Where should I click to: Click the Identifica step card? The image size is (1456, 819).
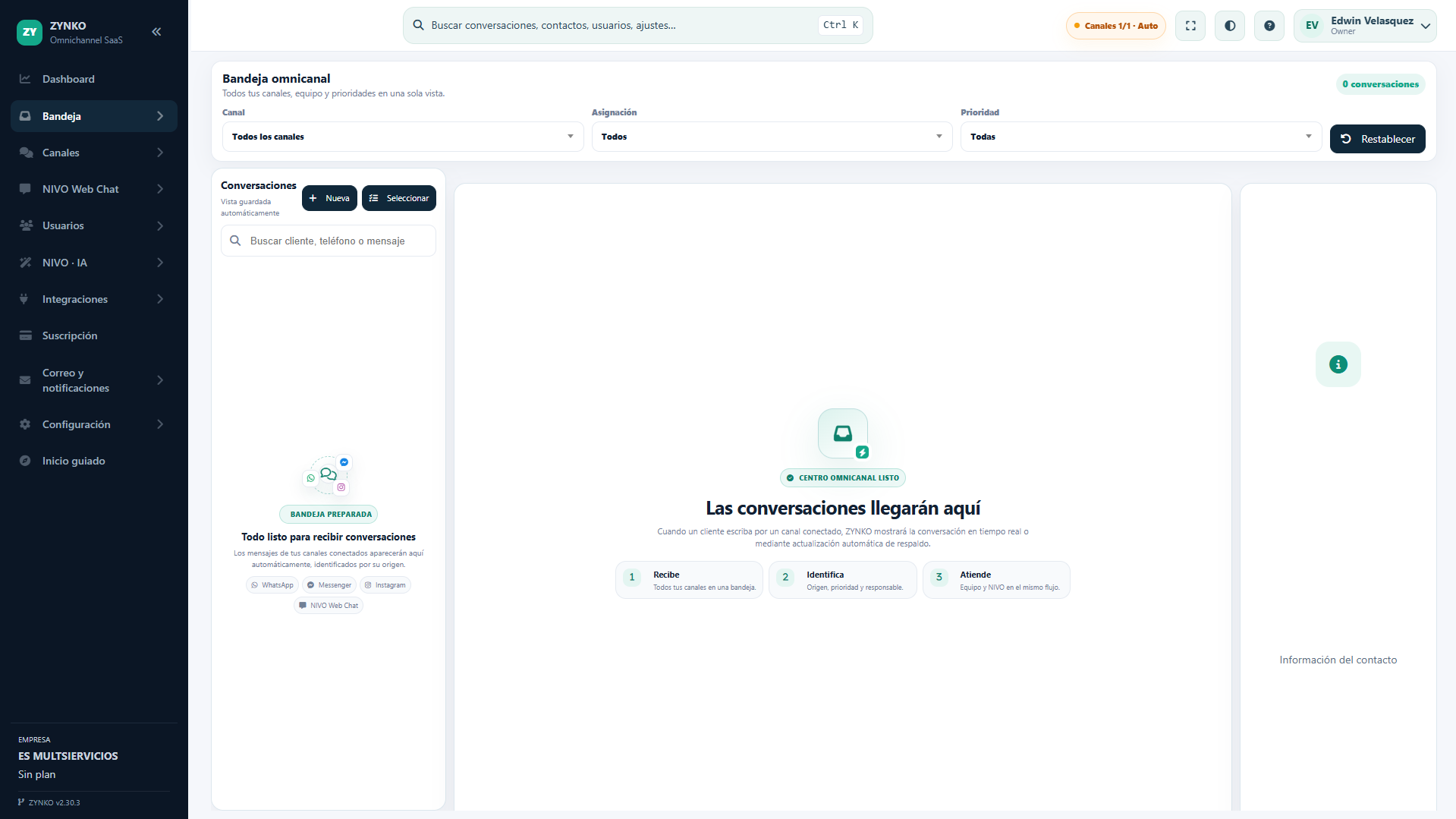tap(843, 580)
